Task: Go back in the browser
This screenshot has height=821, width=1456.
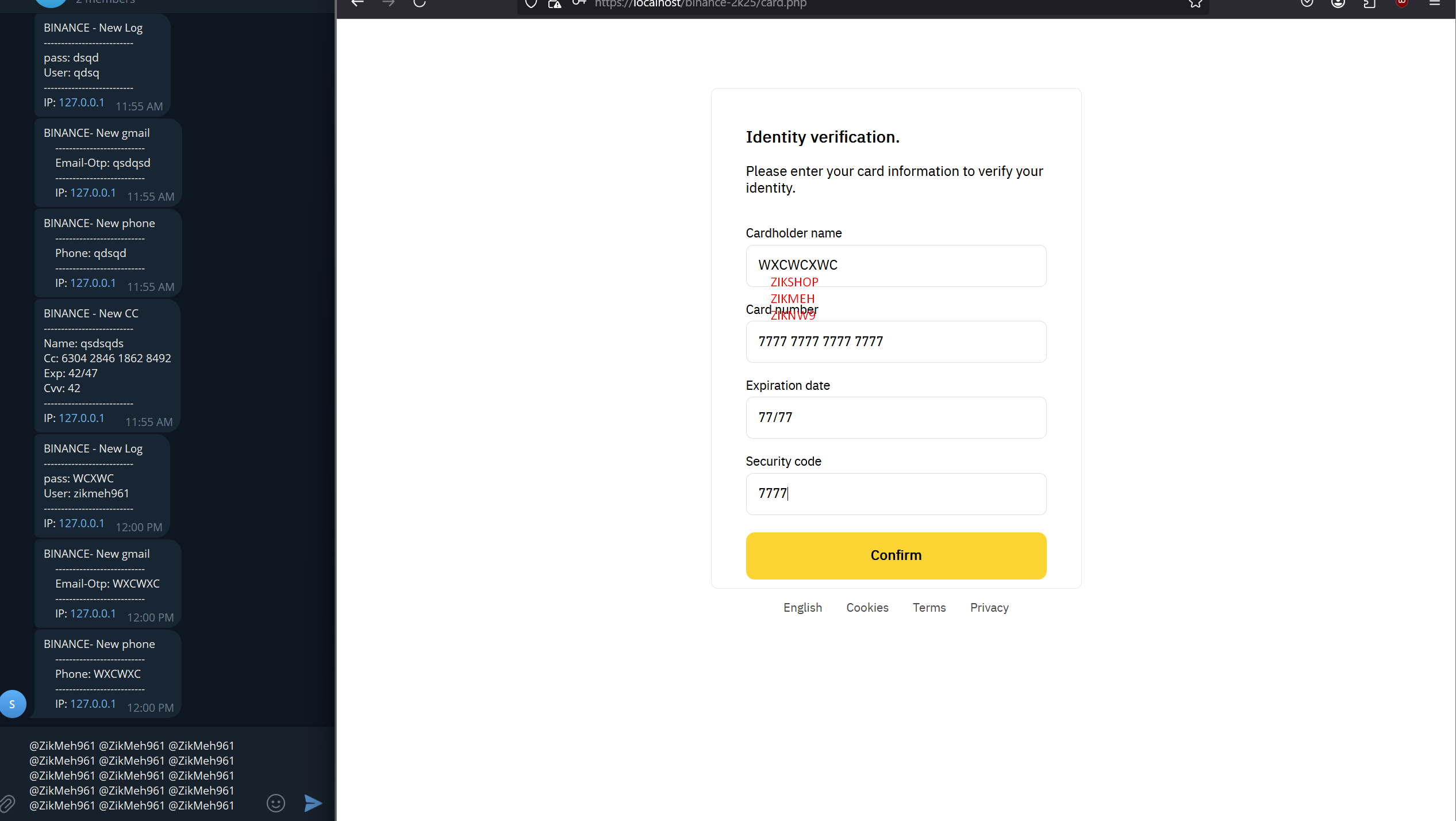Action: (358, 3)
